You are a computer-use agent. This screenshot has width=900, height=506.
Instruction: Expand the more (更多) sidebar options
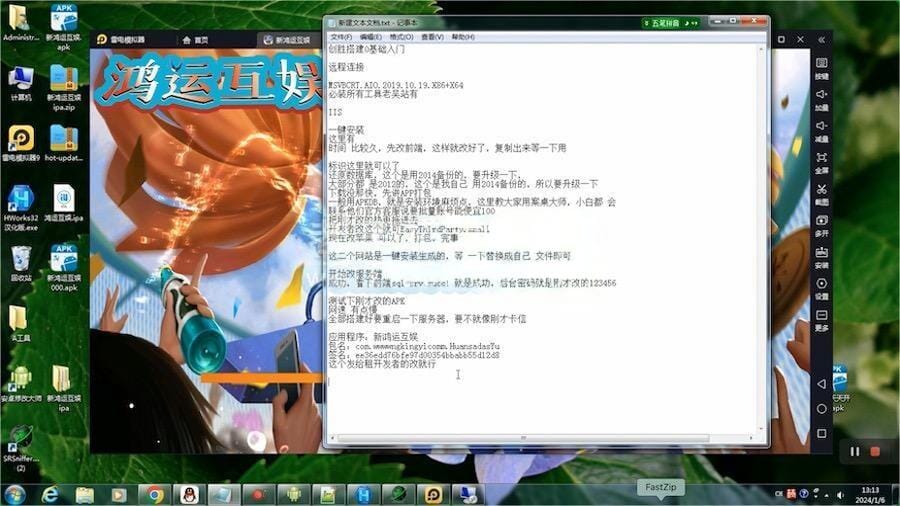click(x=821, y=321)
